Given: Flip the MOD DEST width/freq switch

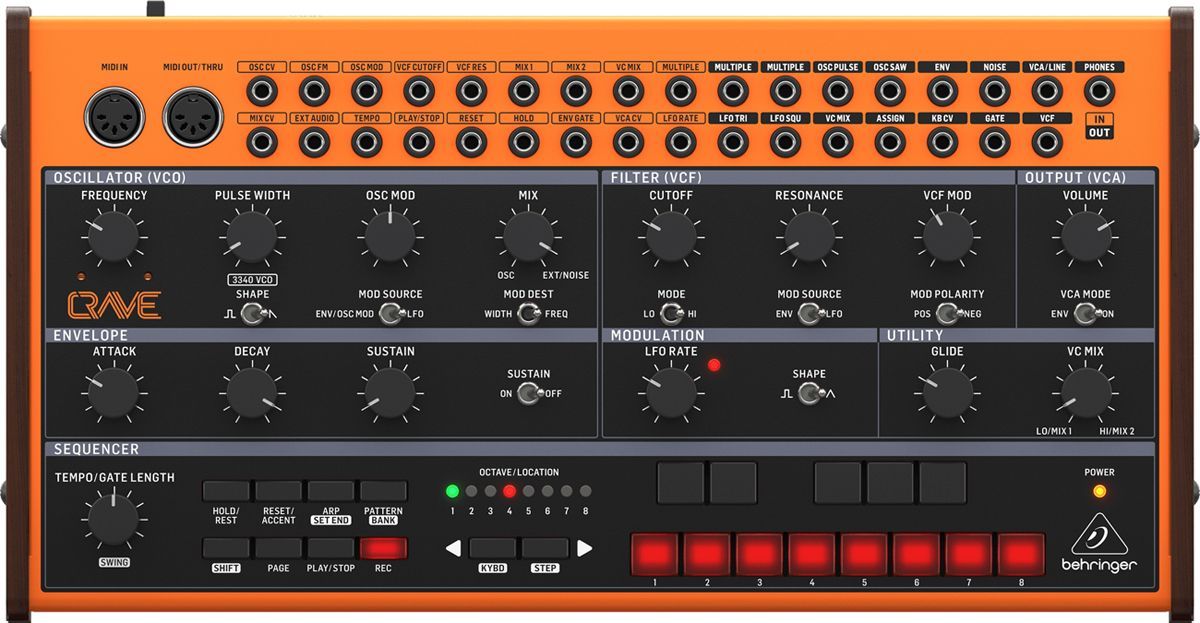Looking at the screenshot, I should (528, 314).
